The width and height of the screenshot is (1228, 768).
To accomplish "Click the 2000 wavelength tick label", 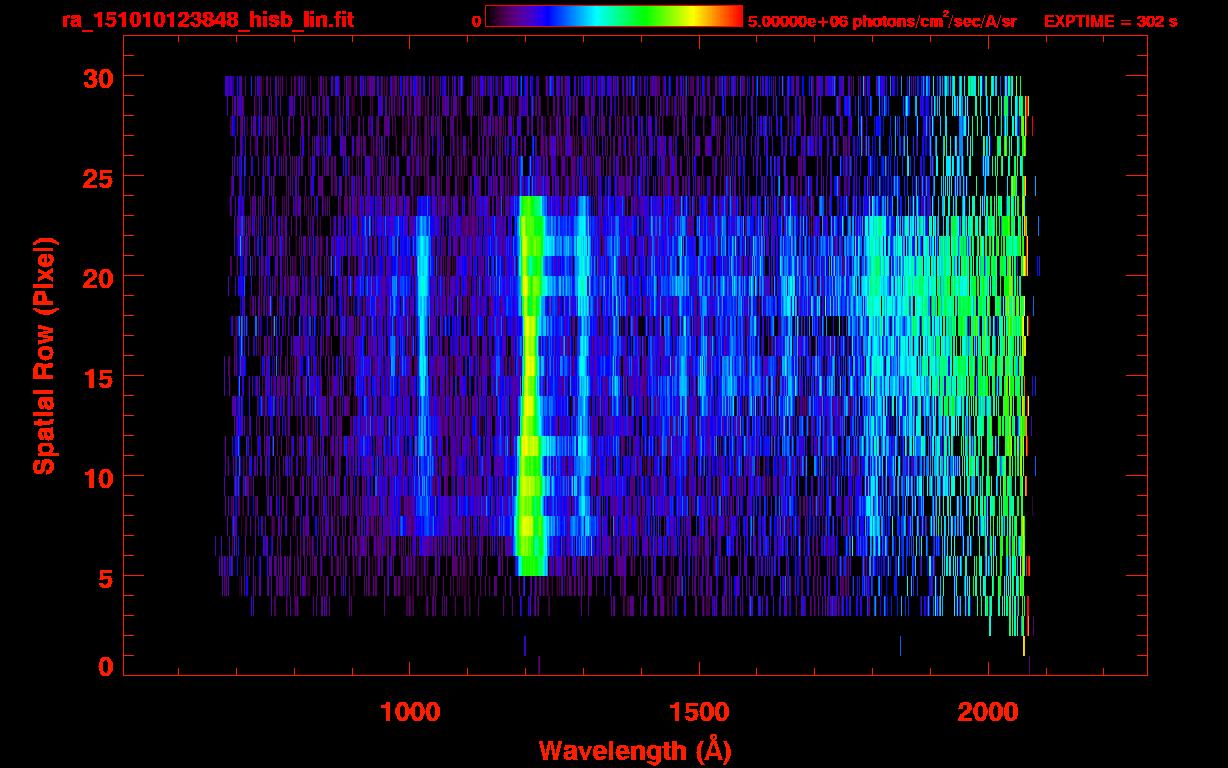I will 988,712.
